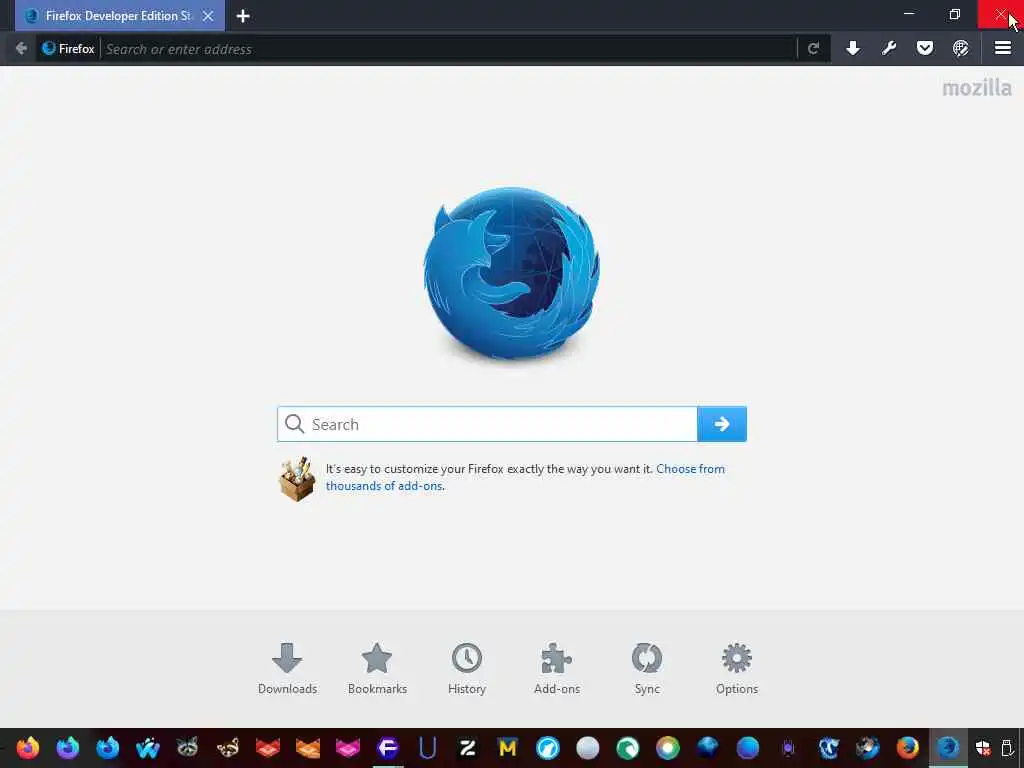
Task: Open Options from the start page launcher
Action: pos(737,669)
